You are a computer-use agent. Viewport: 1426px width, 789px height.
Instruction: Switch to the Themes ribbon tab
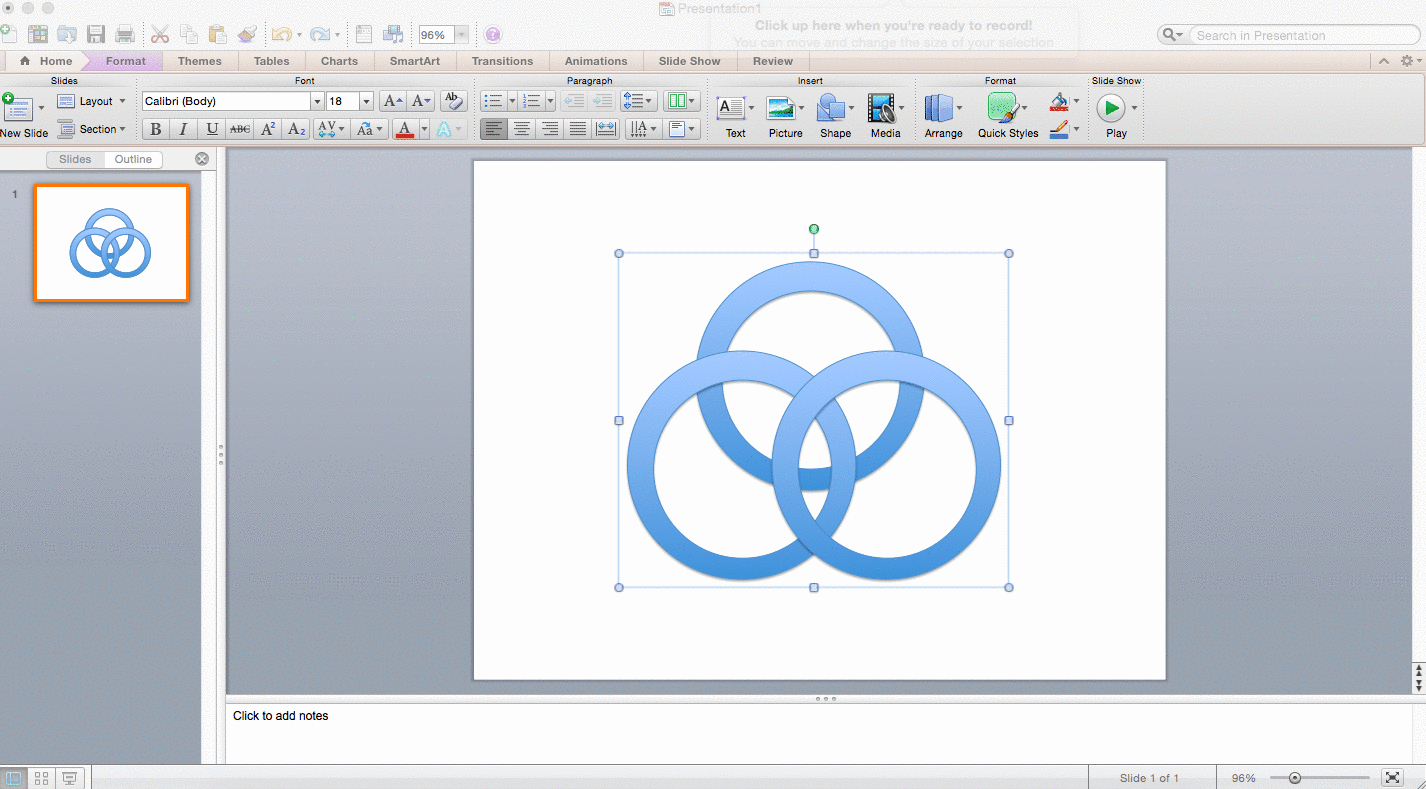click(x=200, y=61)
